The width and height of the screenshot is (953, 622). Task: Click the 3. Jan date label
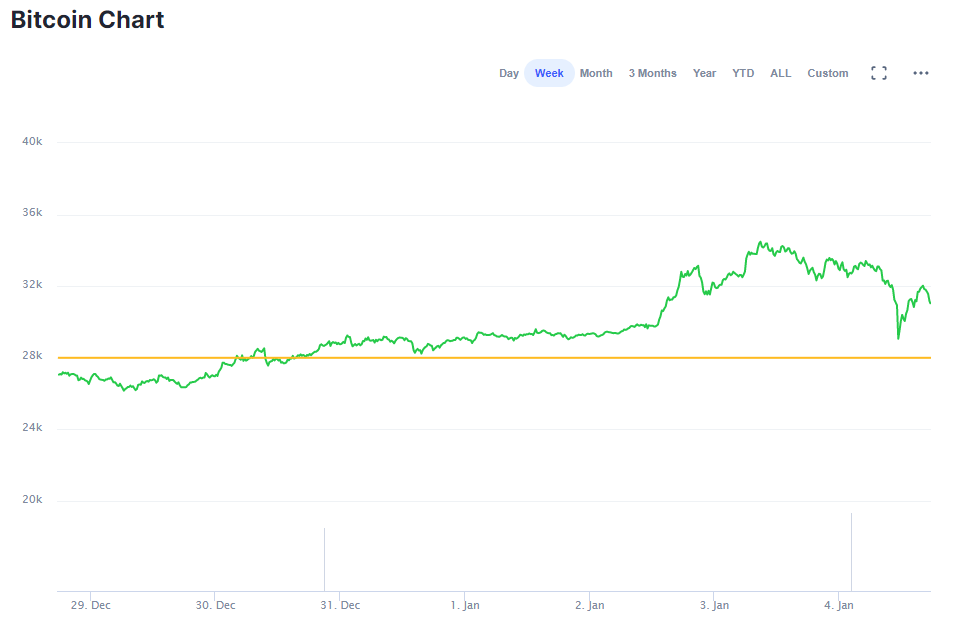(x=714, y=605)
